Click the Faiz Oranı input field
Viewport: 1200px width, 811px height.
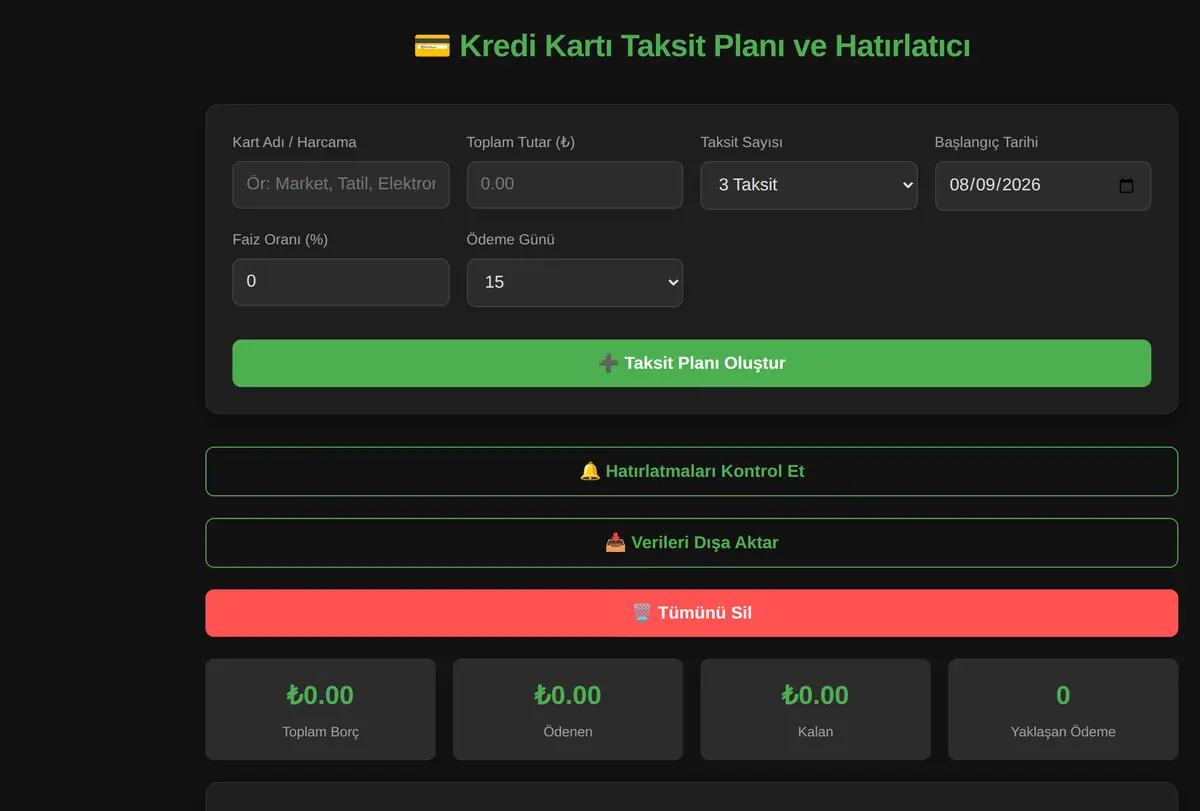pyautogui.click(x=341, y=282)
